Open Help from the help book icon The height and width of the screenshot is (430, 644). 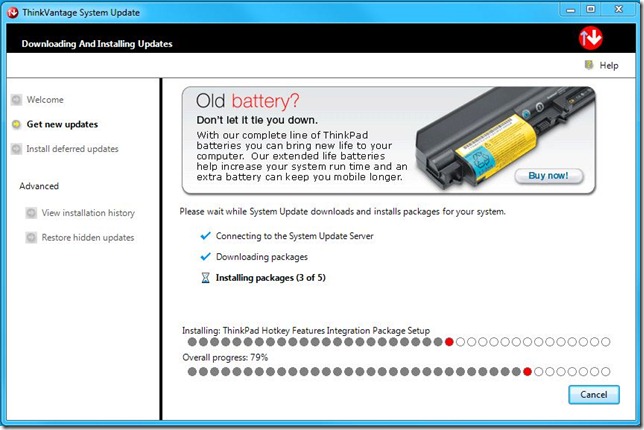[x=589, y=65]
